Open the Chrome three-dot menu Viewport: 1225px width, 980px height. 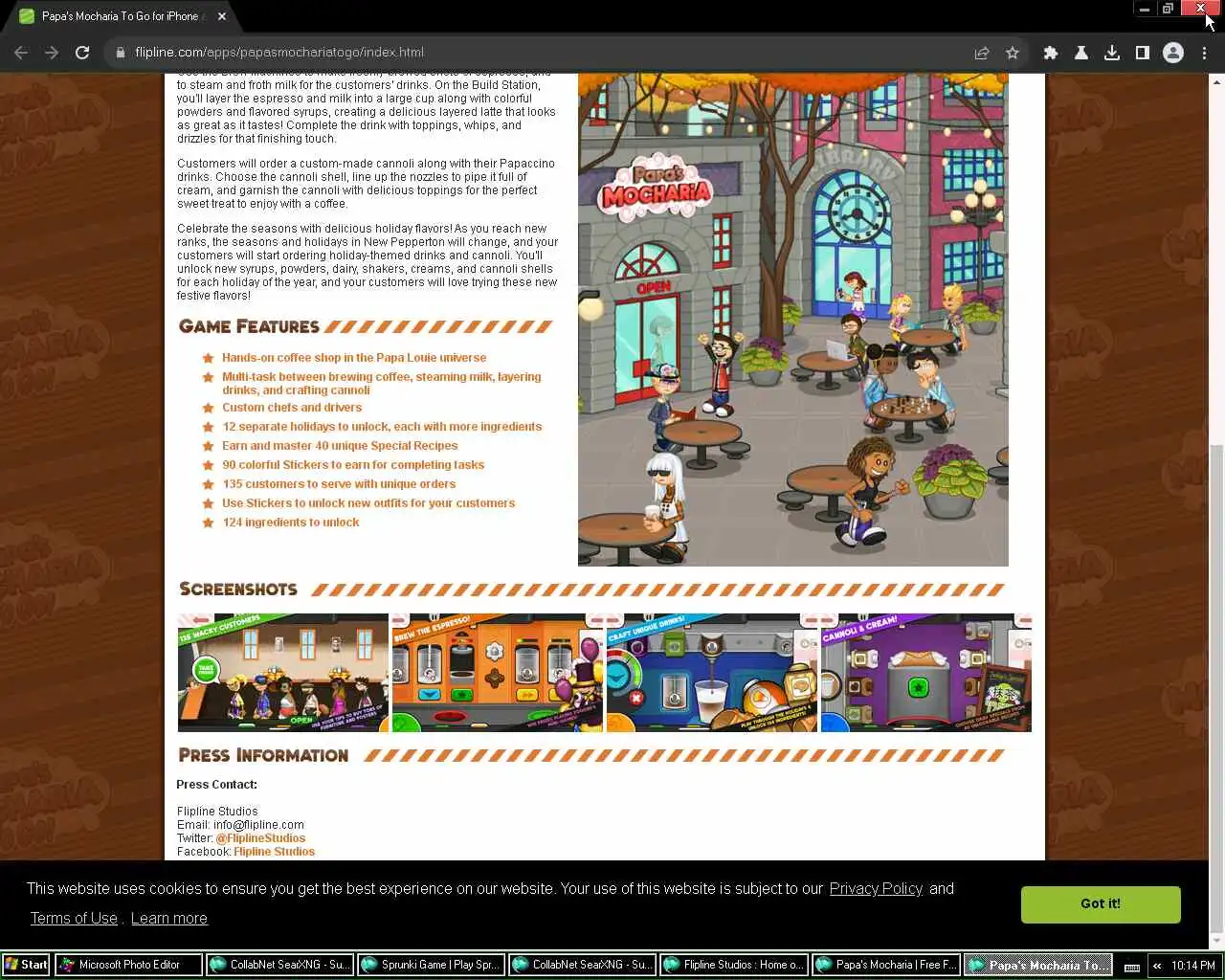(1204, 53)
